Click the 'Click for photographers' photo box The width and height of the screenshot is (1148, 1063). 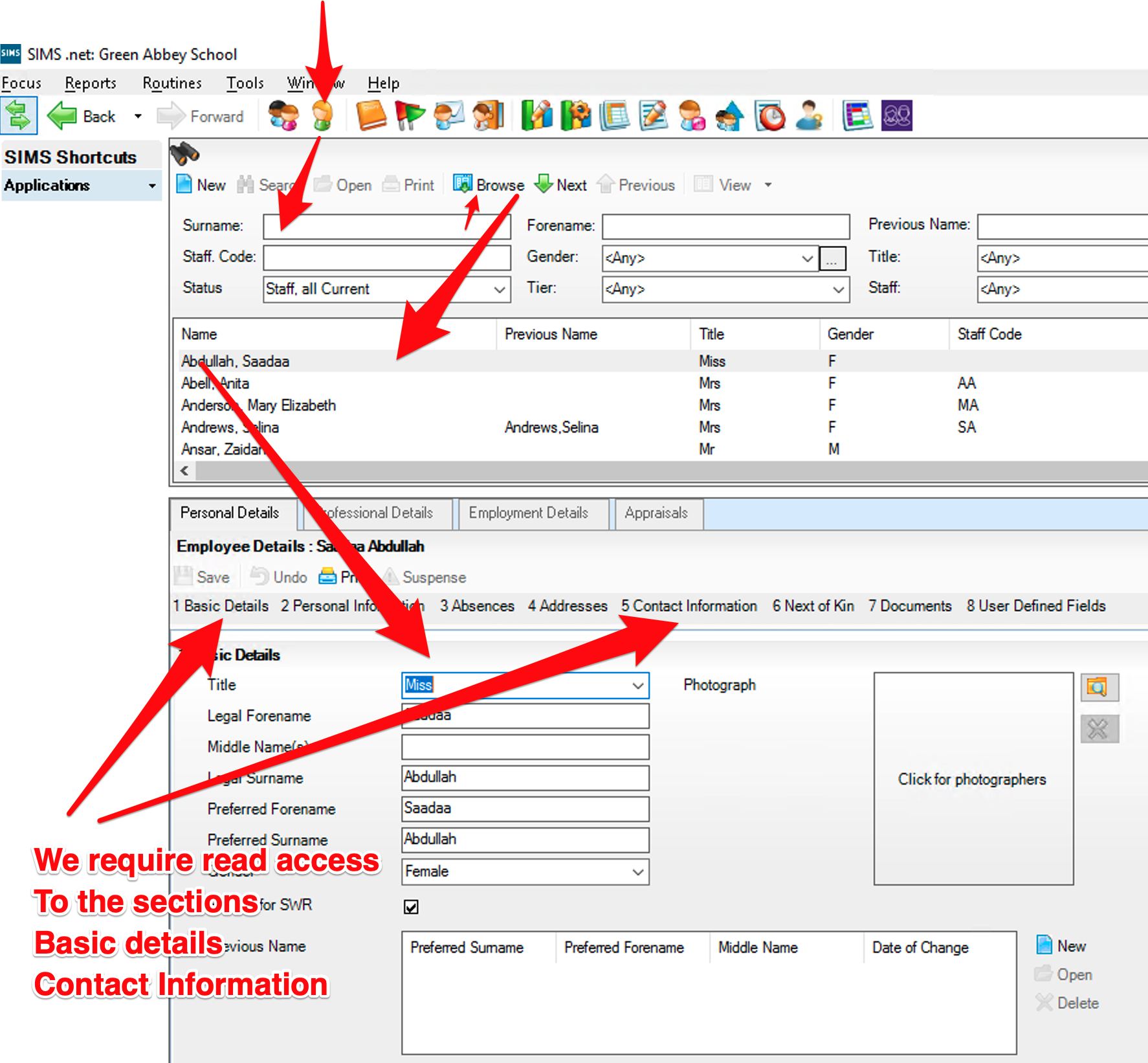click(973, 779)
